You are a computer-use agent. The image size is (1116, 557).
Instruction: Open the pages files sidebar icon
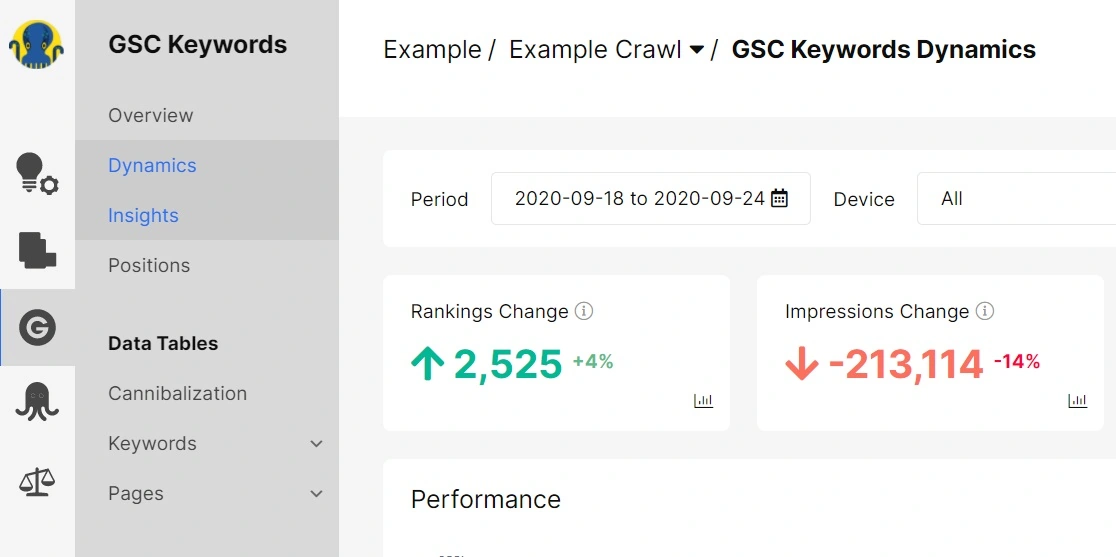click(x=37, y=250)
